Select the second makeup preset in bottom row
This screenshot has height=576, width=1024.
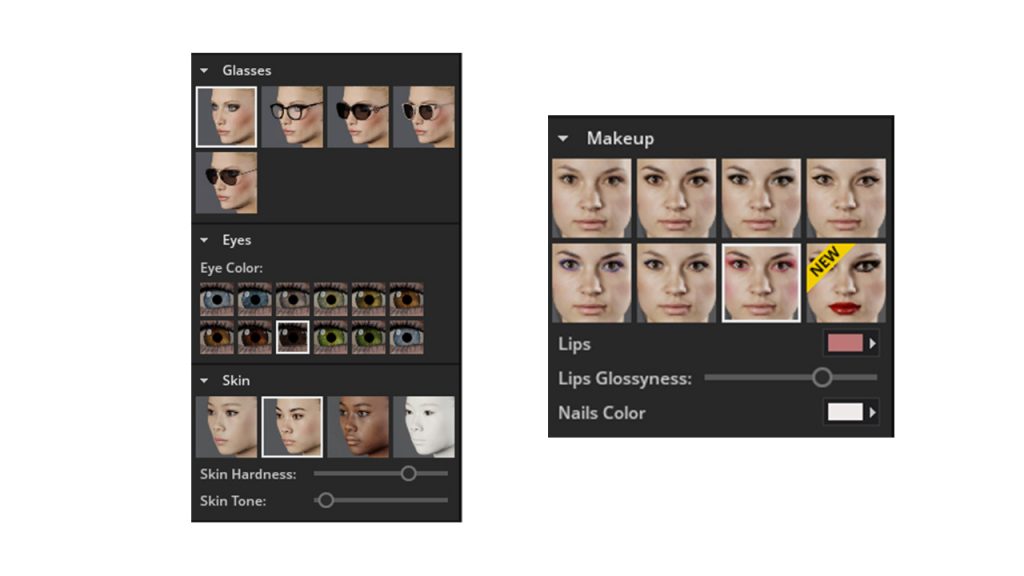click(677, 283)
